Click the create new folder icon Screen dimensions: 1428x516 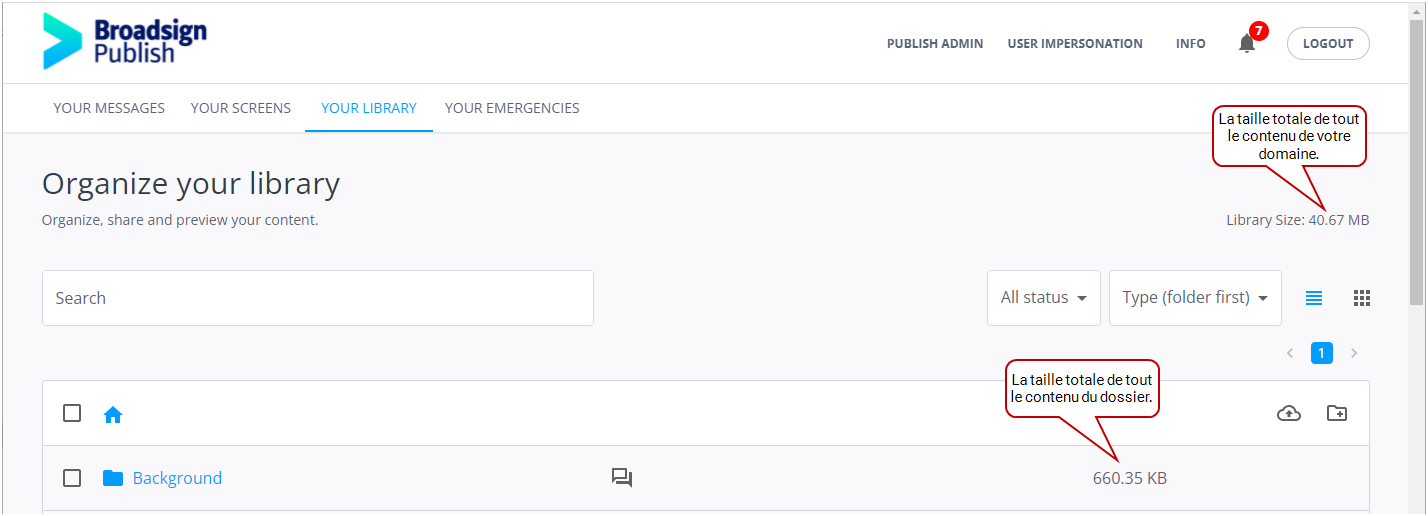(x=1337, y=413)
